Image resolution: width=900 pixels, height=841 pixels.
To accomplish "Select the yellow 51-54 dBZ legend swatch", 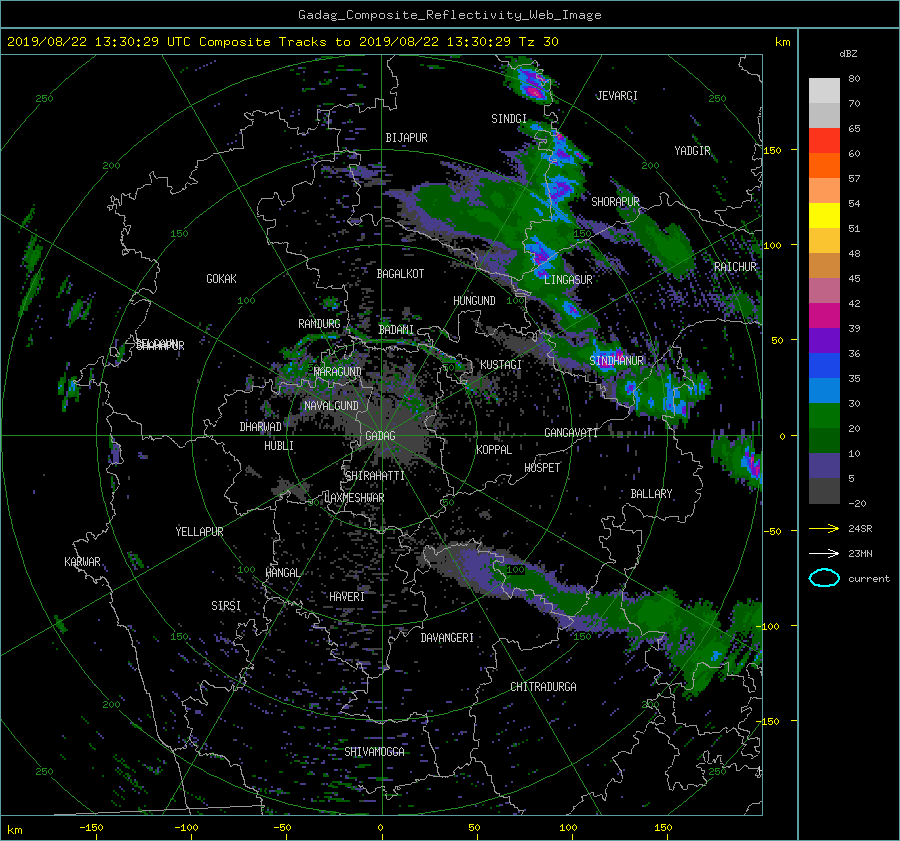I will point(824,216).
